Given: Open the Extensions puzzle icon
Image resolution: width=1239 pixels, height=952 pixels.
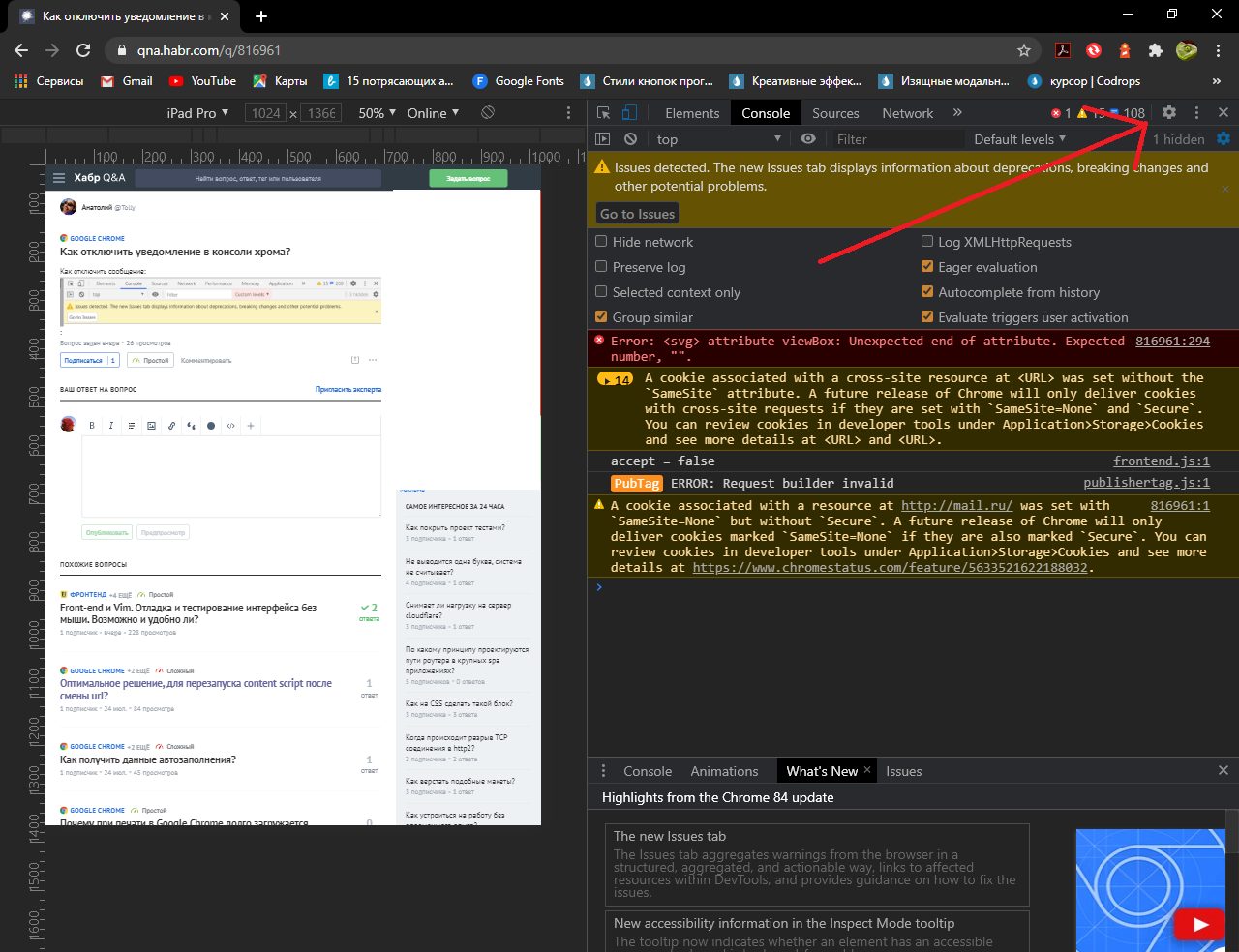Looking at the screenshot, I should tap(1156, 50).
